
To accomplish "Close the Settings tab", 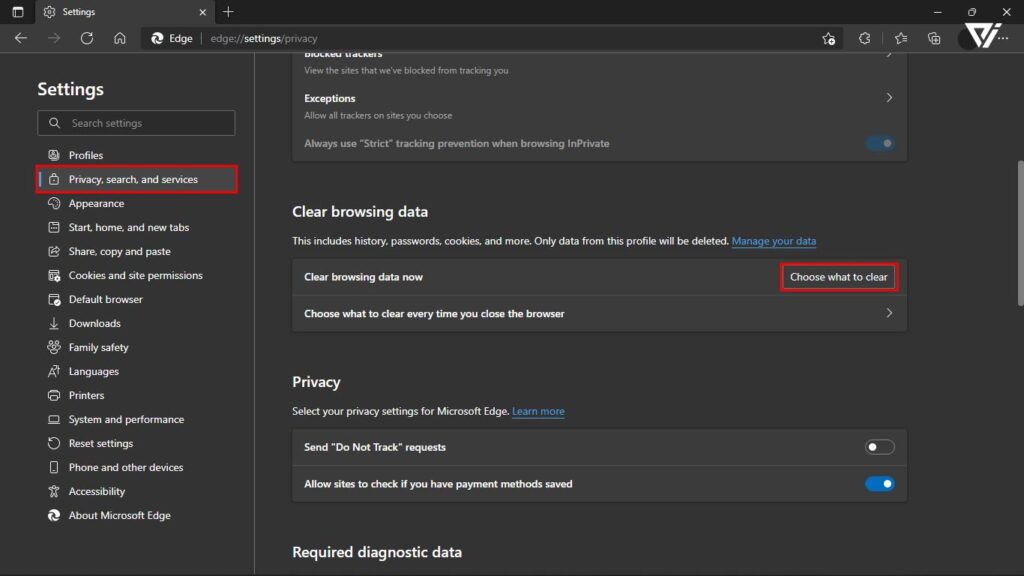I will pyautogui.click(x=202, y=12).
